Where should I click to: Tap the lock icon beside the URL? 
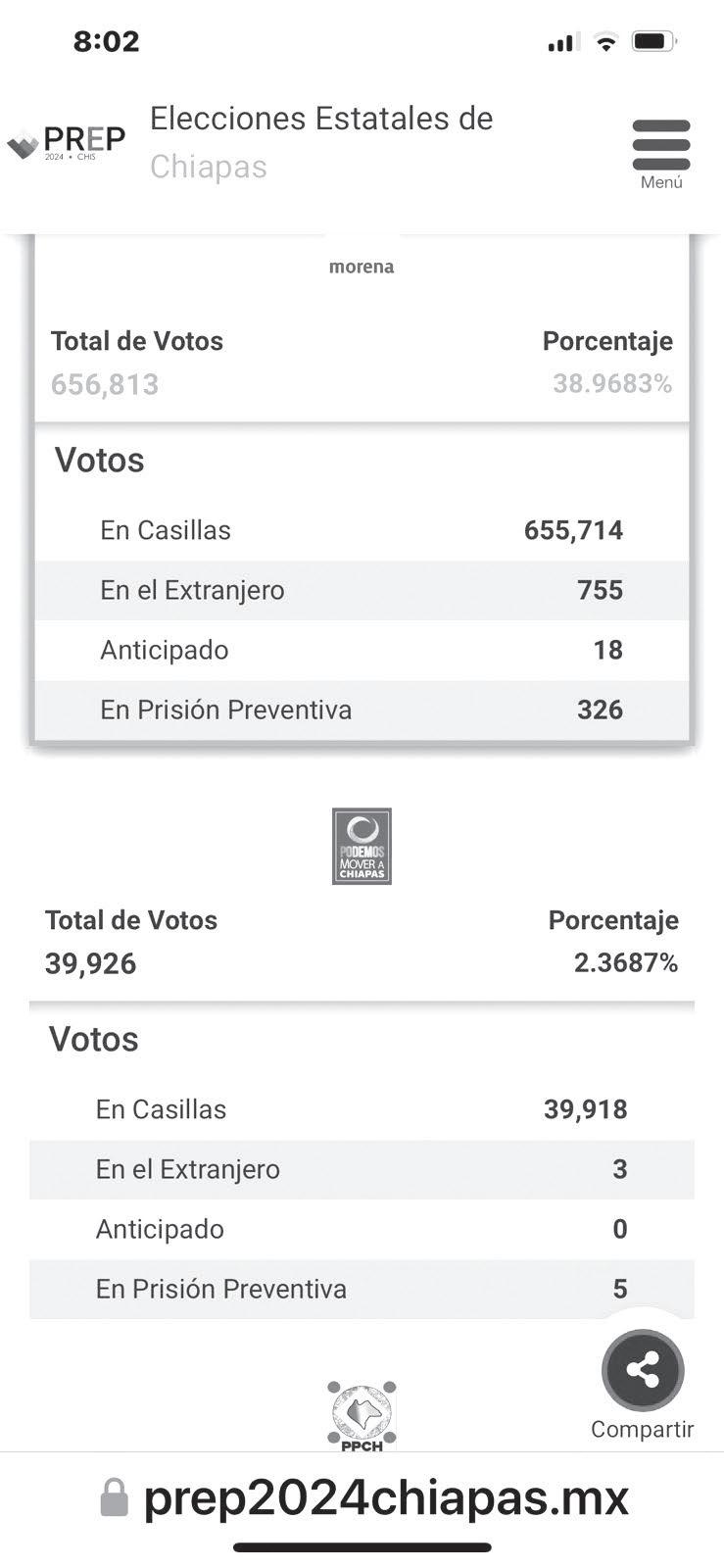click(x=115, y=1498)
